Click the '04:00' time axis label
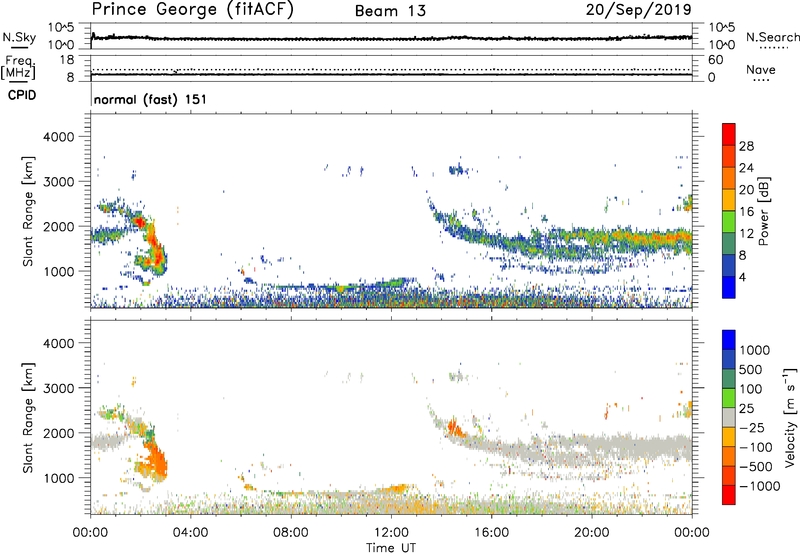800x554 pixels. pyautogui.click(x=190, y=533)
